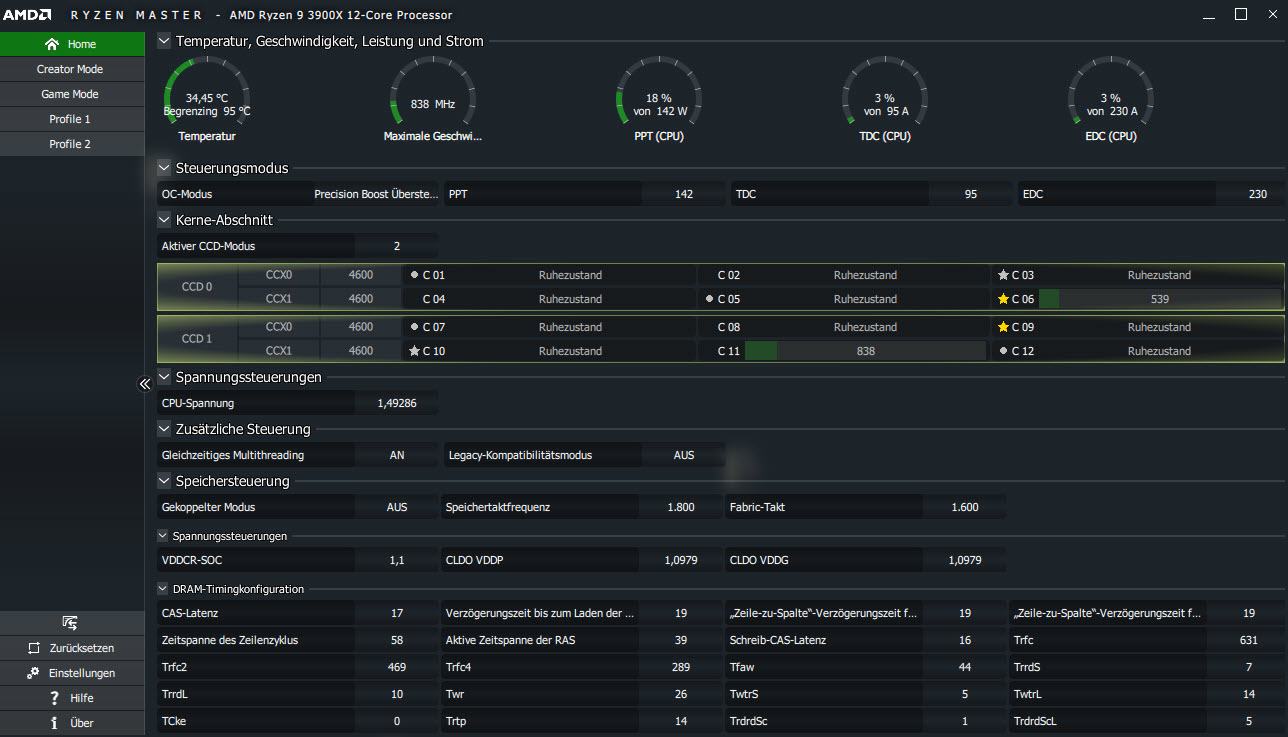The image size is (1288, 737).
Task: Click the Aktiver CCD-Modus value 2
Action: coord(397,246)
